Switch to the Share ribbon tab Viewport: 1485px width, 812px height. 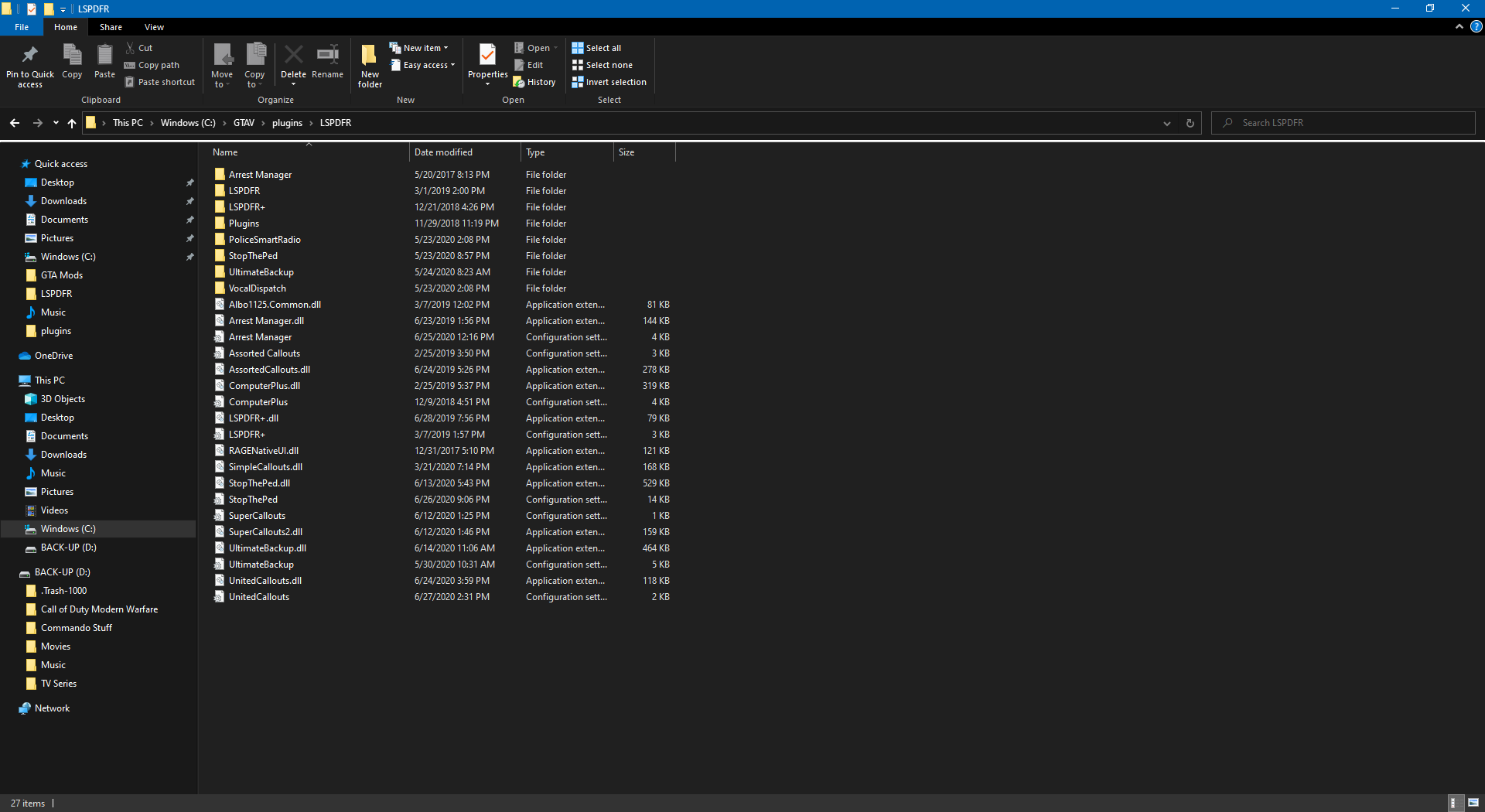pyautogui.click(x=111, y=27)
